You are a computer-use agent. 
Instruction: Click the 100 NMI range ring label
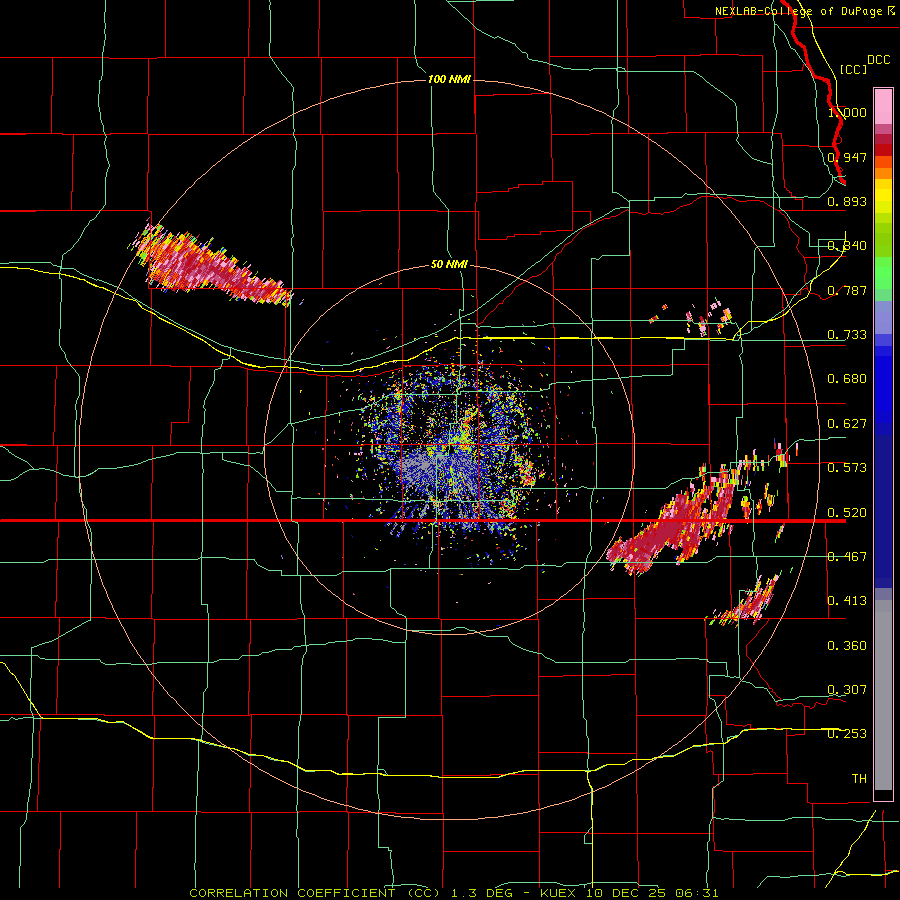coord(449,79)
